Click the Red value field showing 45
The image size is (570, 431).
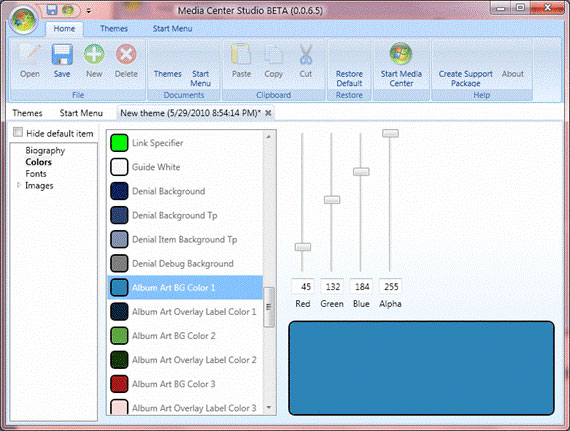click(x=303, y=287)
